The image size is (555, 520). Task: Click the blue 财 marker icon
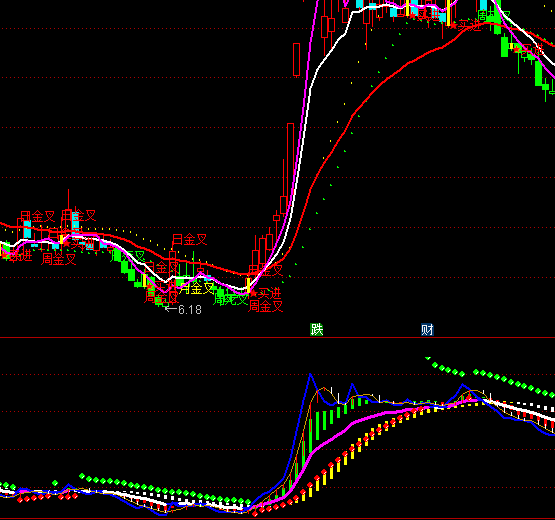pos(427,330)
